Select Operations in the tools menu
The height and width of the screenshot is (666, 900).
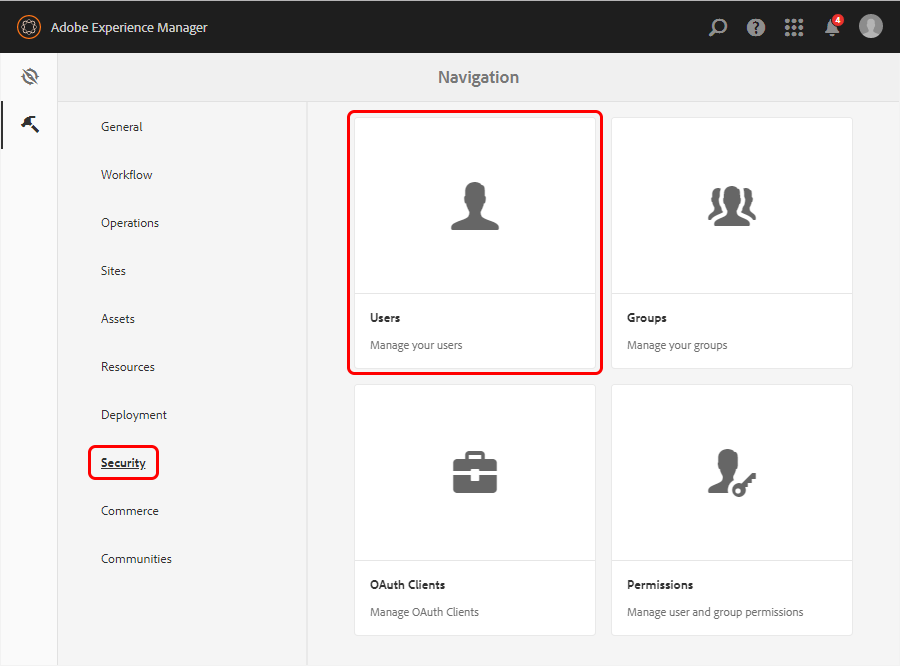coord(130,223)
